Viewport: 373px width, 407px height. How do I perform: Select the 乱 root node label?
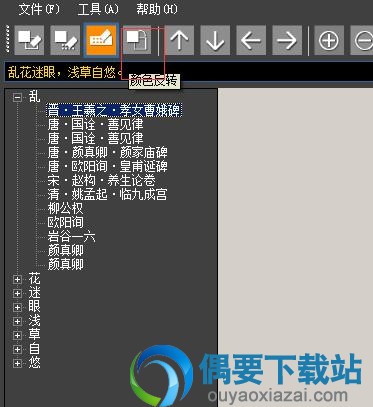click(34, 97)
